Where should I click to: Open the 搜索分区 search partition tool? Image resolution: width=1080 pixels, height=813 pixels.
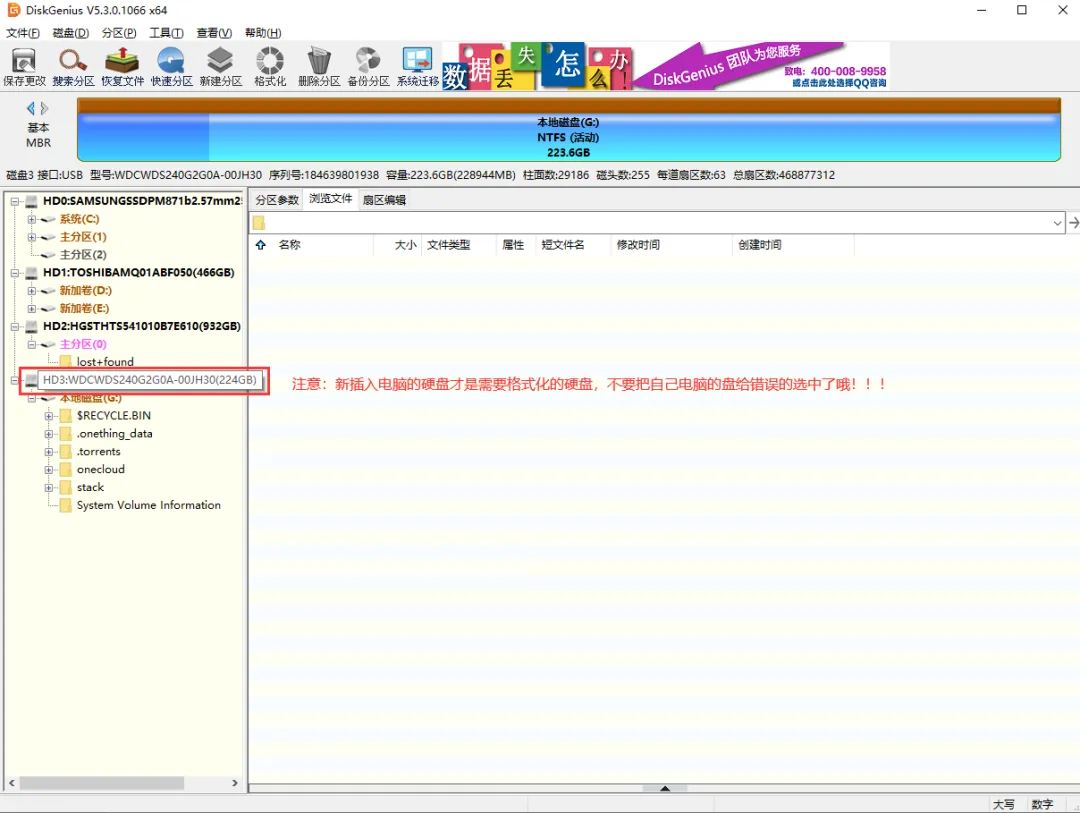pos(73,66)
